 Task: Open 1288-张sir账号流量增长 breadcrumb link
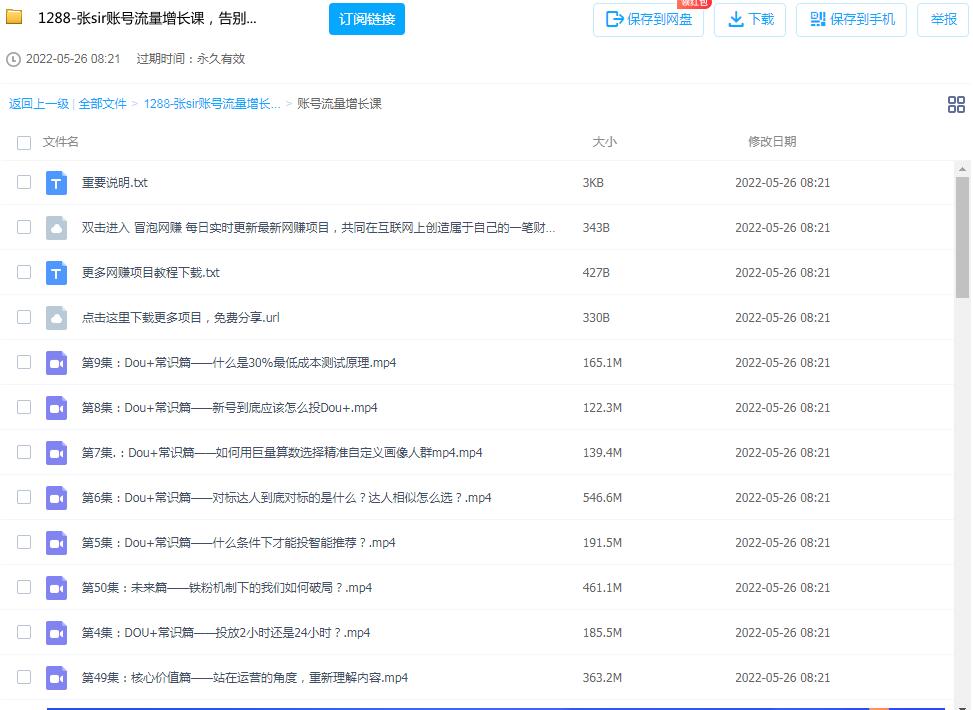212,104
